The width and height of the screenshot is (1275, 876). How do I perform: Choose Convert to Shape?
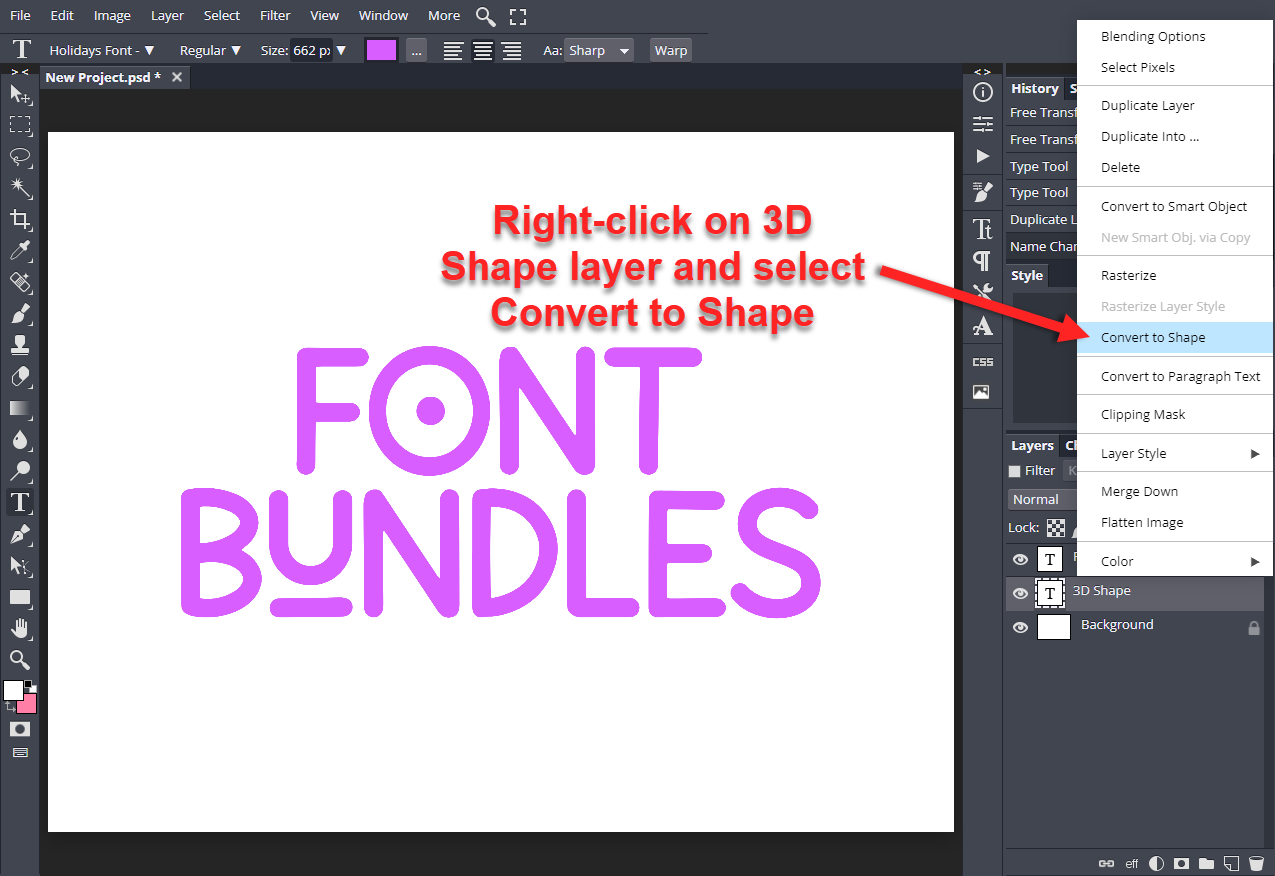click(x=1175, y=337)
